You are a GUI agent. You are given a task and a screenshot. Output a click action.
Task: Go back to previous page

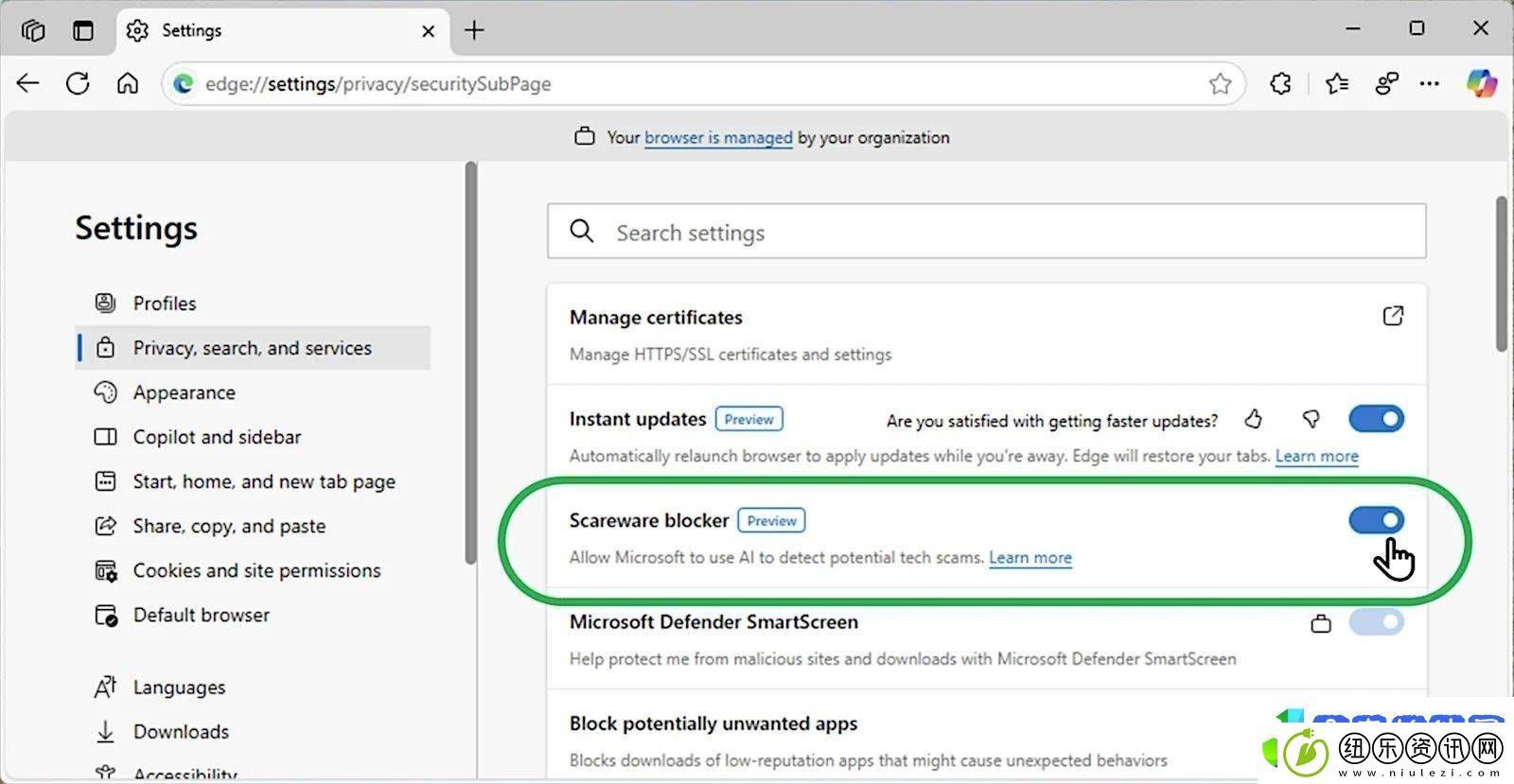[28, 83]
